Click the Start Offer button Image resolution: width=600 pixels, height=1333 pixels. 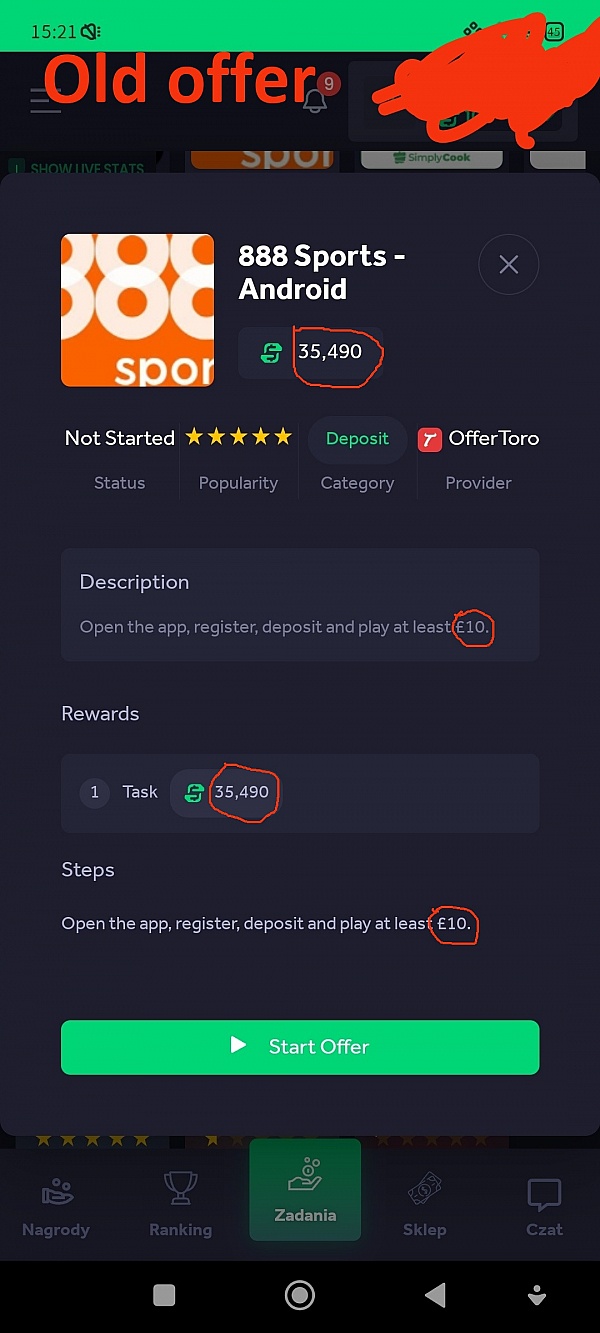(300, 1047)
